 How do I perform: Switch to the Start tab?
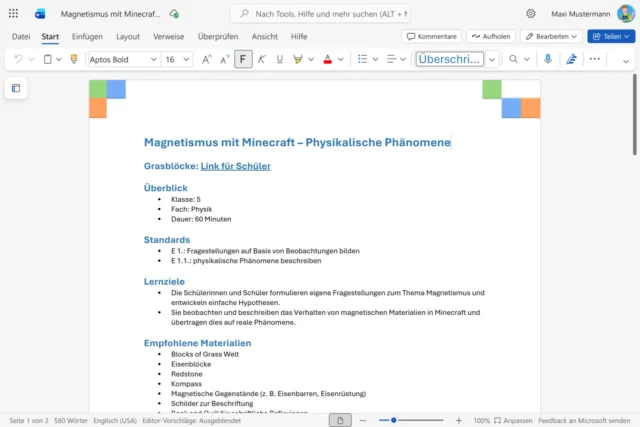coord(50,37)
